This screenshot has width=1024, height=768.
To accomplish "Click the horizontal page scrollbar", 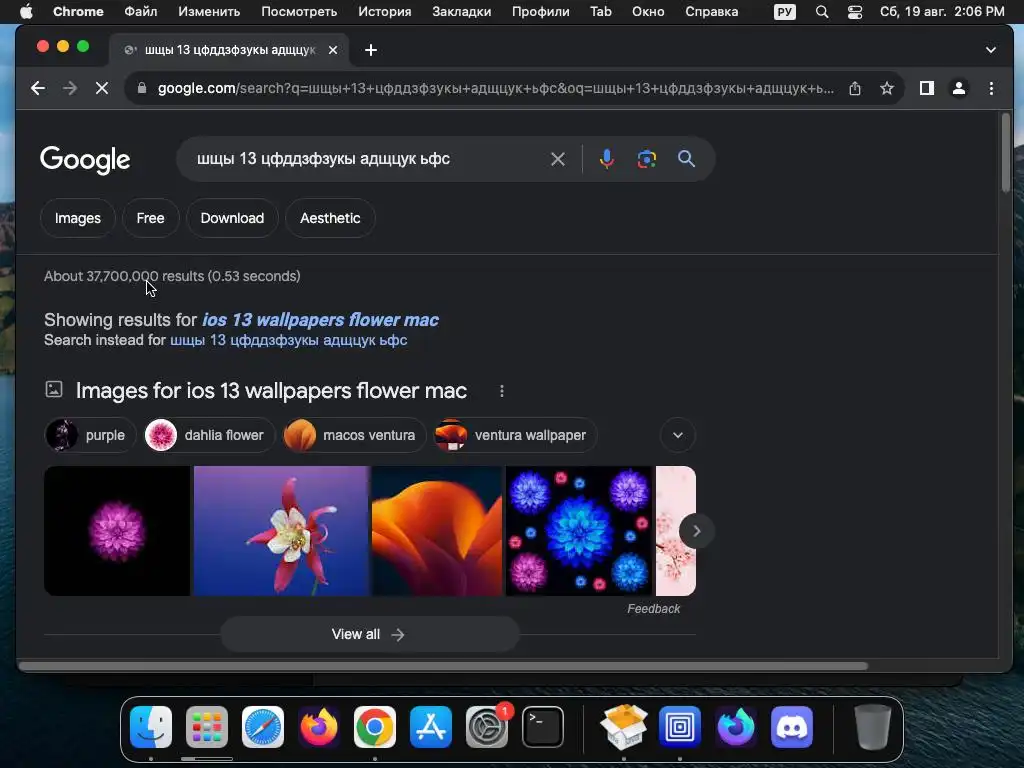I will (443, 666).
